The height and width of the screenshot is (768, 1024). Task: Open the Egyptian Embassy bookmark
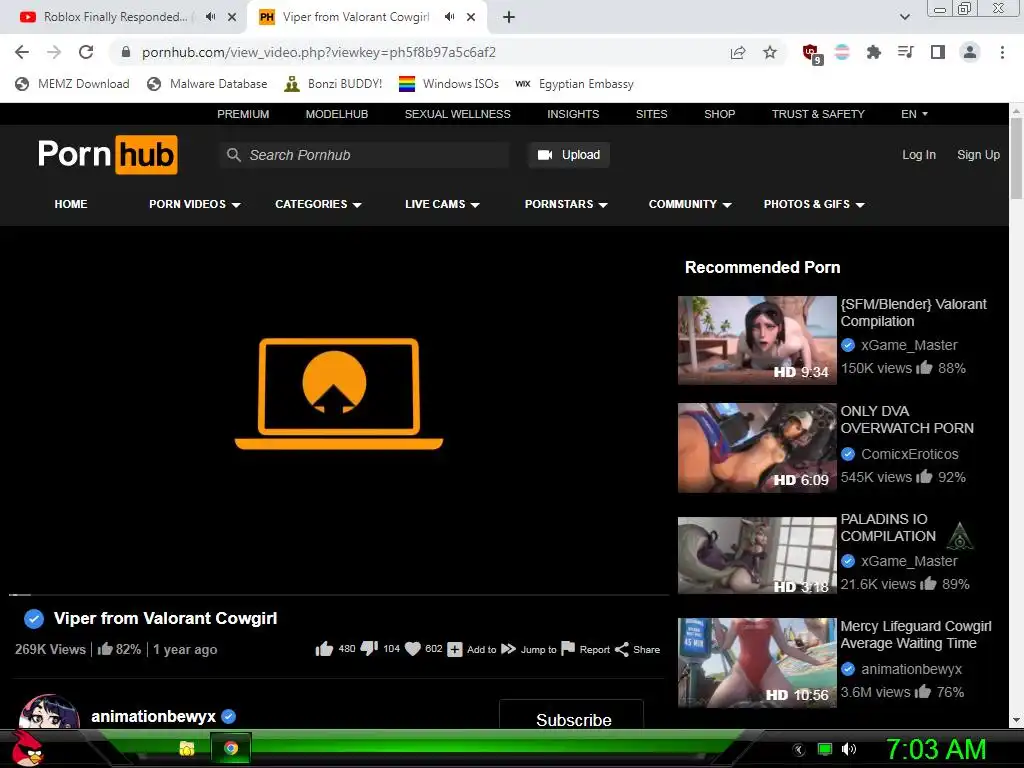coord(575,84)
